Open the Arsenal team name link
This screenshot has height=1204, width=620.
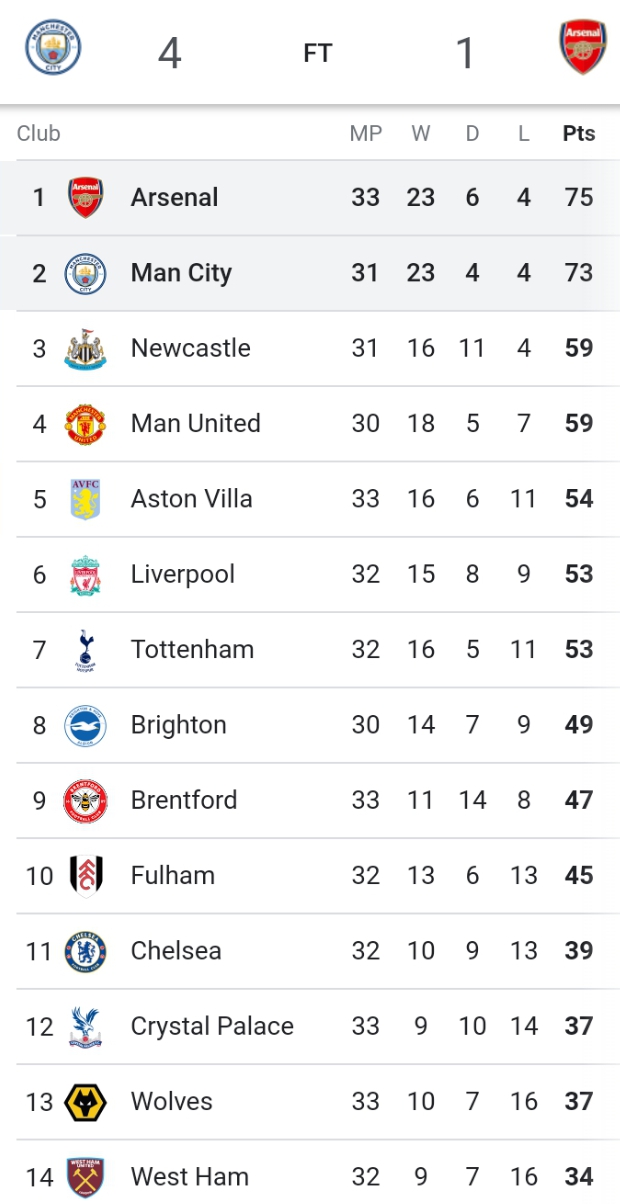point(174,197)
